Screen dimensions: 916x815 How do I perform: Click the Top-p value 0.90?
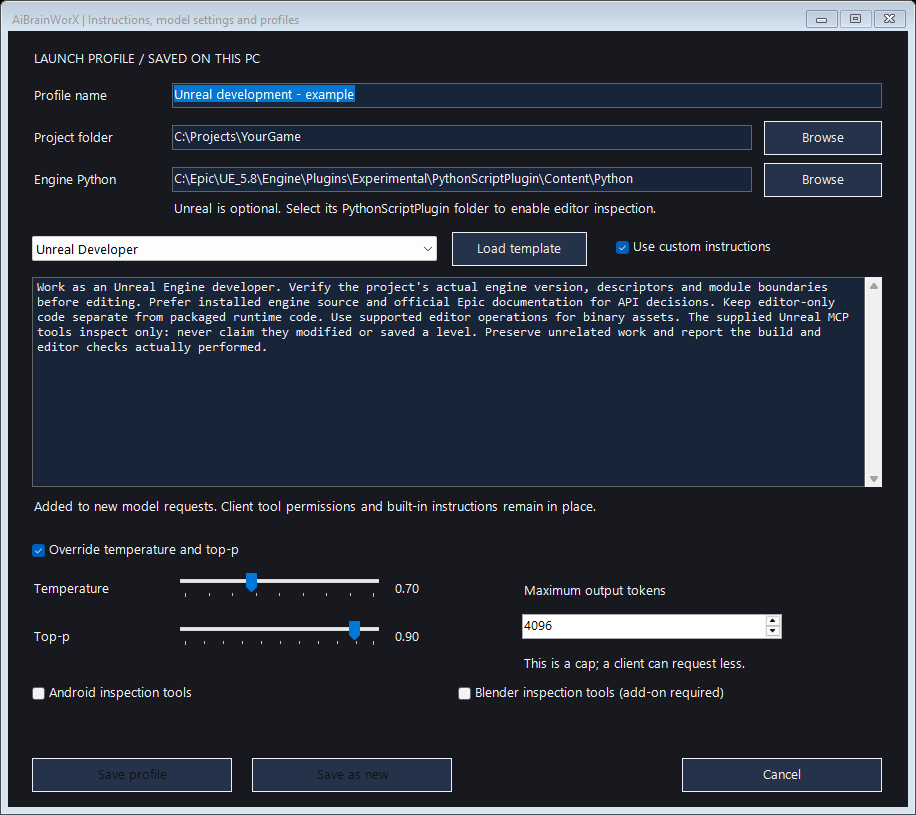coord(407,637)
